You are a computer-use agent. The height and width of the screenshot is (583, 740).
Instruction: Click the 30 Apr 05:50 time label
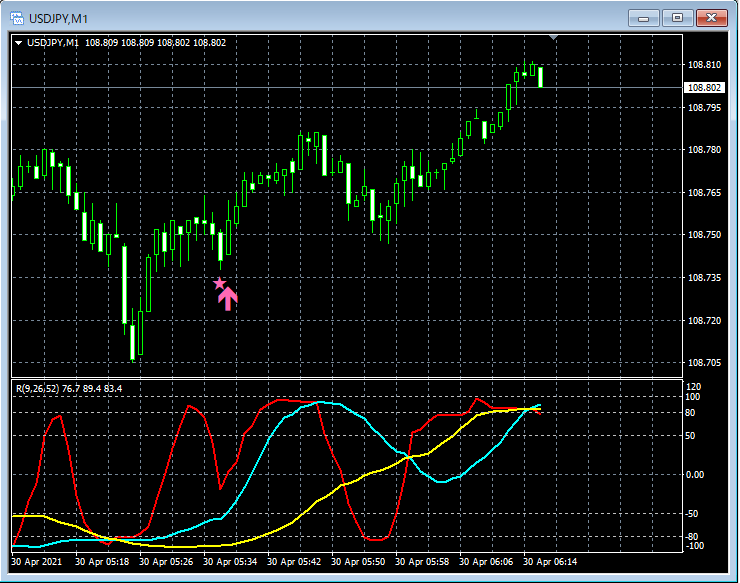click(x=358, y=562)
